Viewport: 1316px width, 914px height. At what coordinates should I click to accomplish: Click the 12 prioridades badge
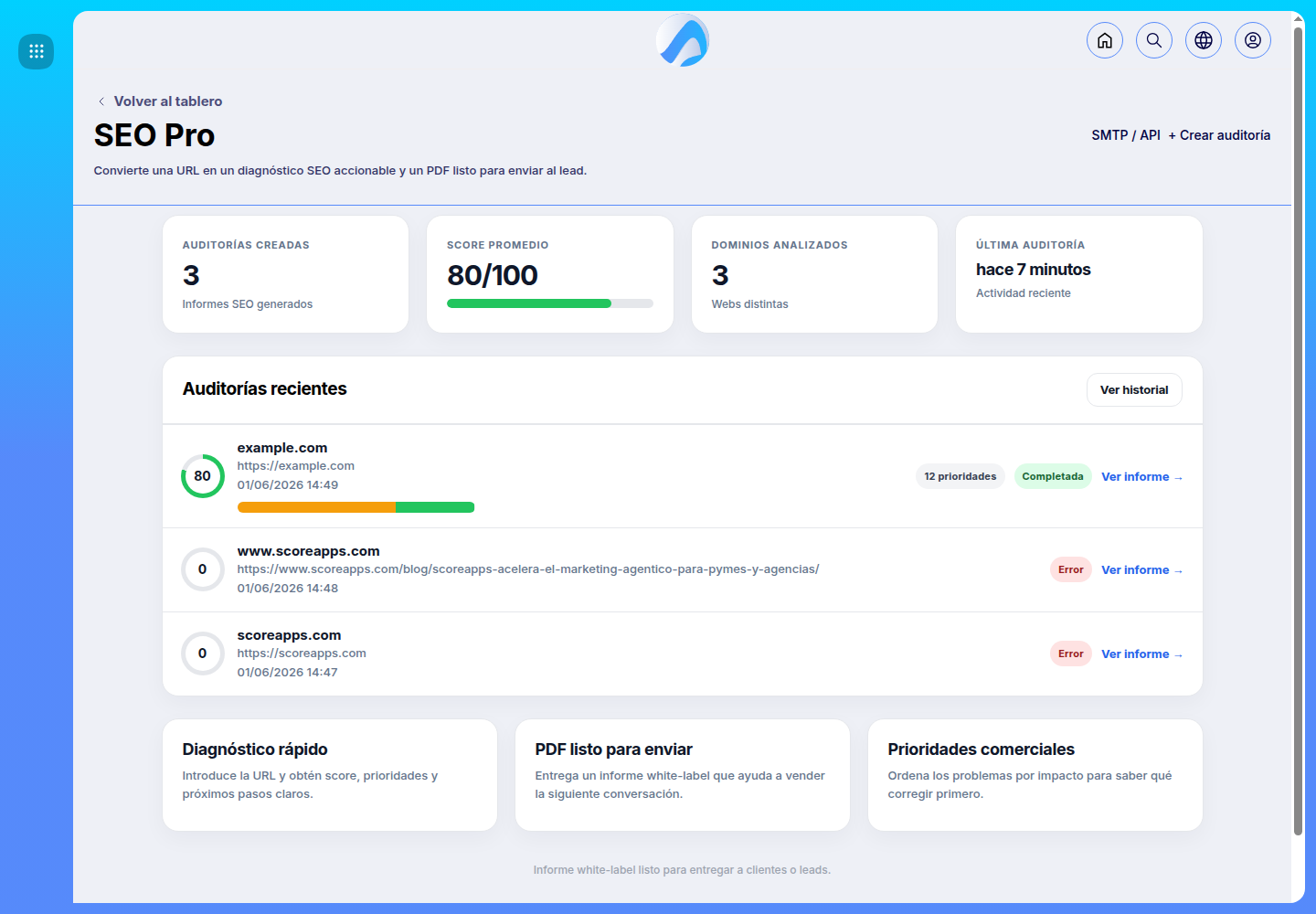point(960,476)
